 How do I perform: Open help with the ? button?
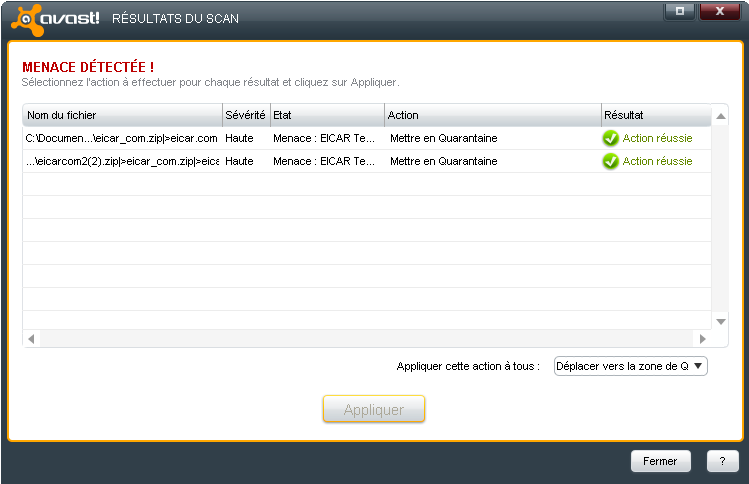(722, 461)
